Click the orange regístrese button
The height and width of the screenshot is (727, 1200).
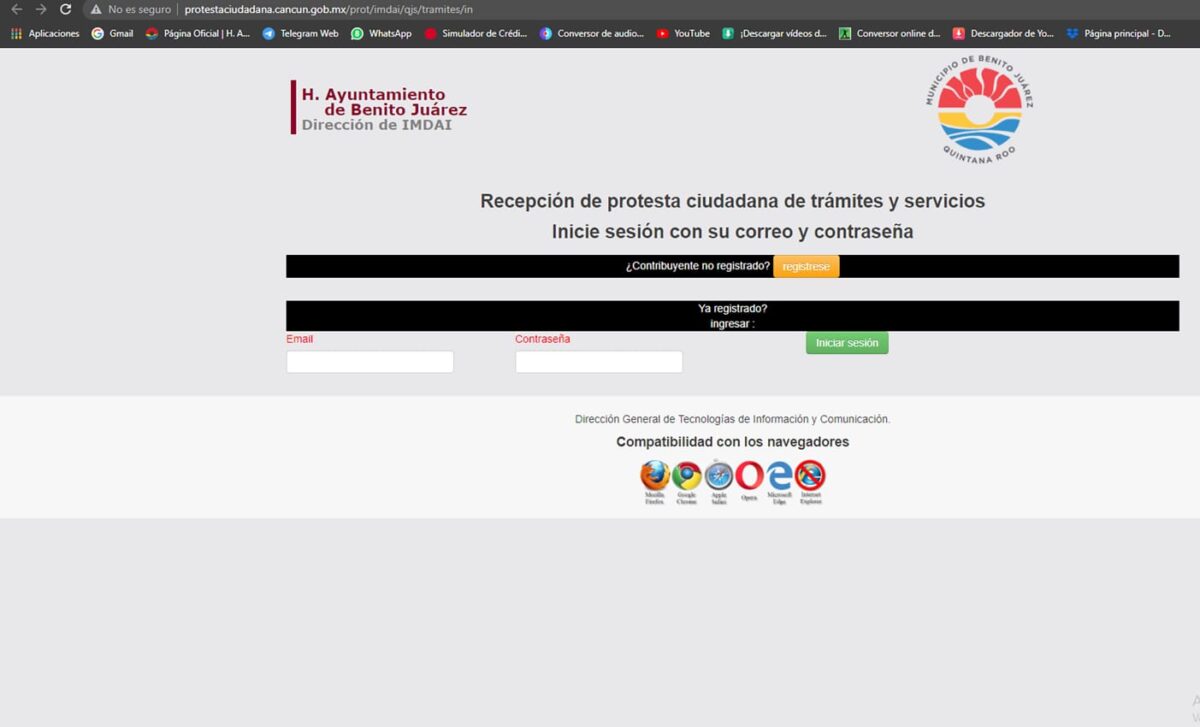(806, 267)
